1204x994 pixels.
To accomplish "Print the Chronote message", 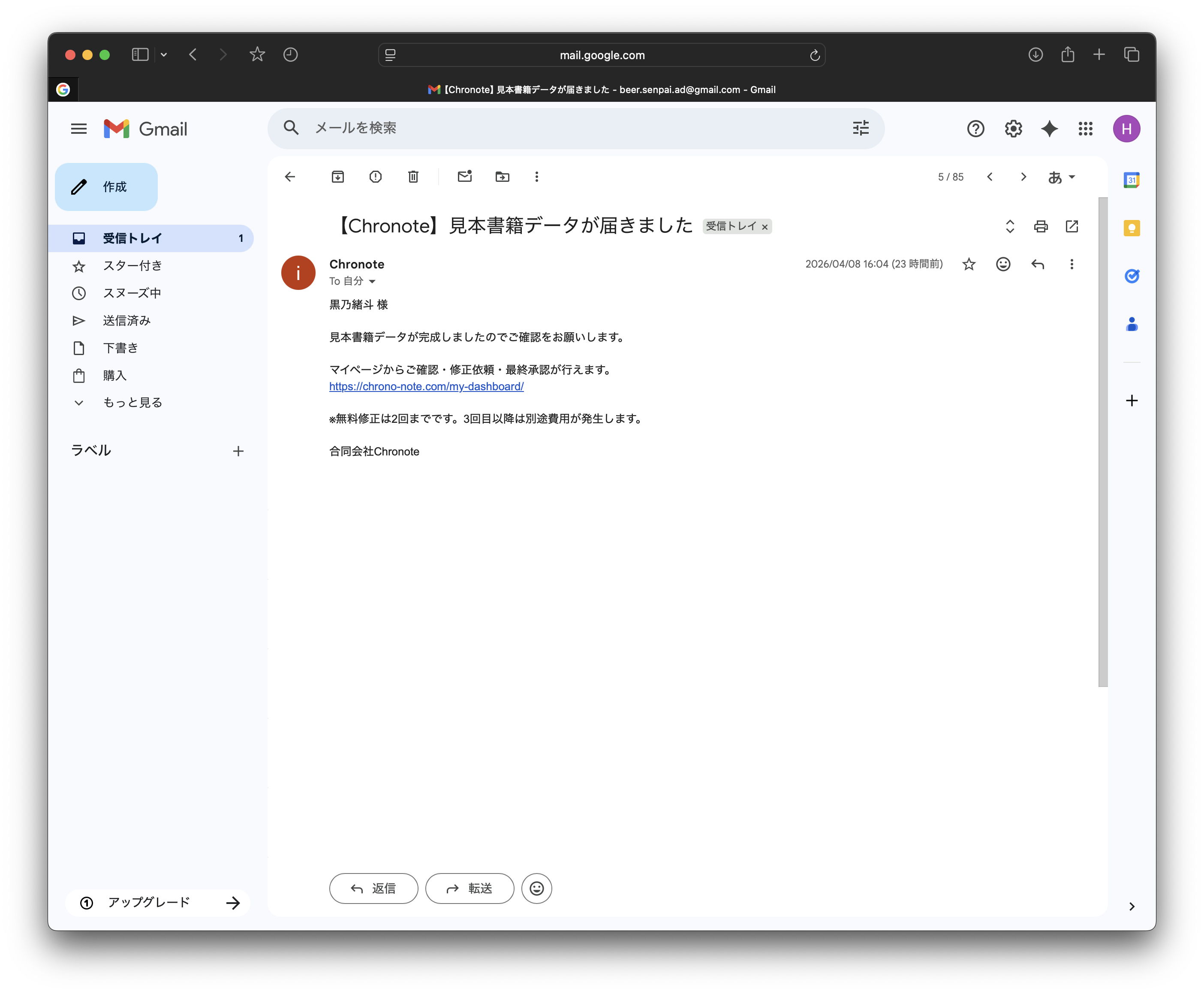I will [x=1041, y=227].
